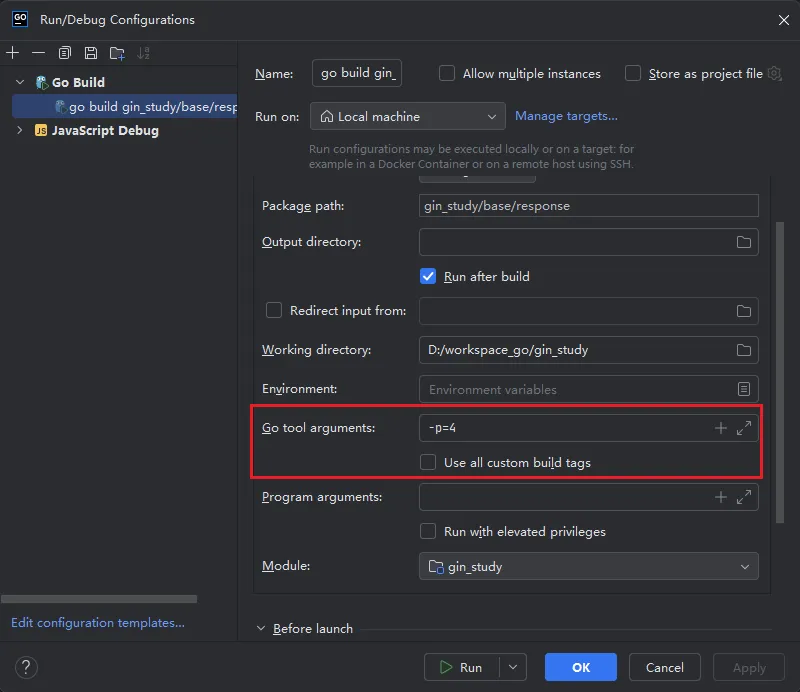Enable Allow multiple instances checkbox
The width and height of the screenshot is (800, 692).
447,73
